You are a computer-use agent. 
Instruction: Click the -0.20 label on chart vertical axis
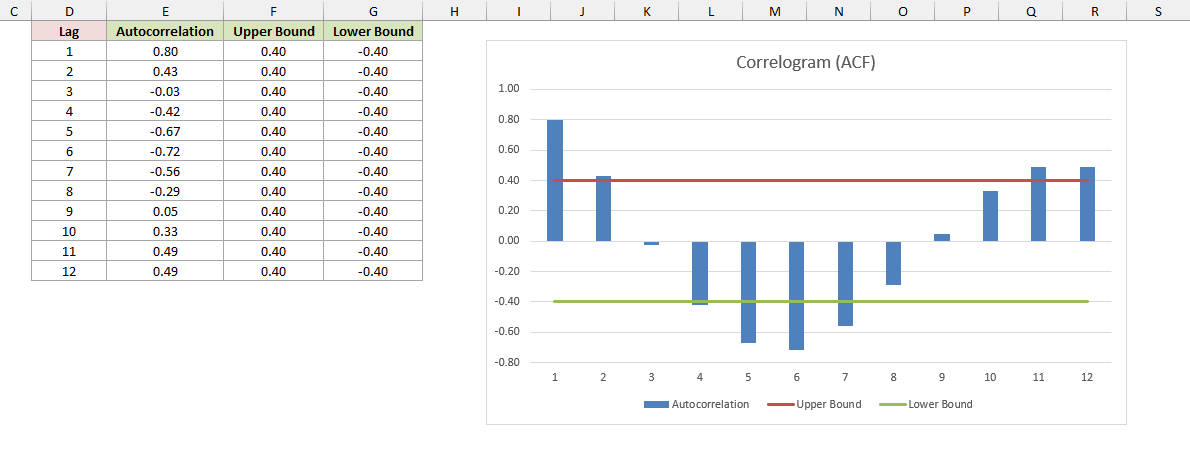pyautogui.click(x=507, y=271)
